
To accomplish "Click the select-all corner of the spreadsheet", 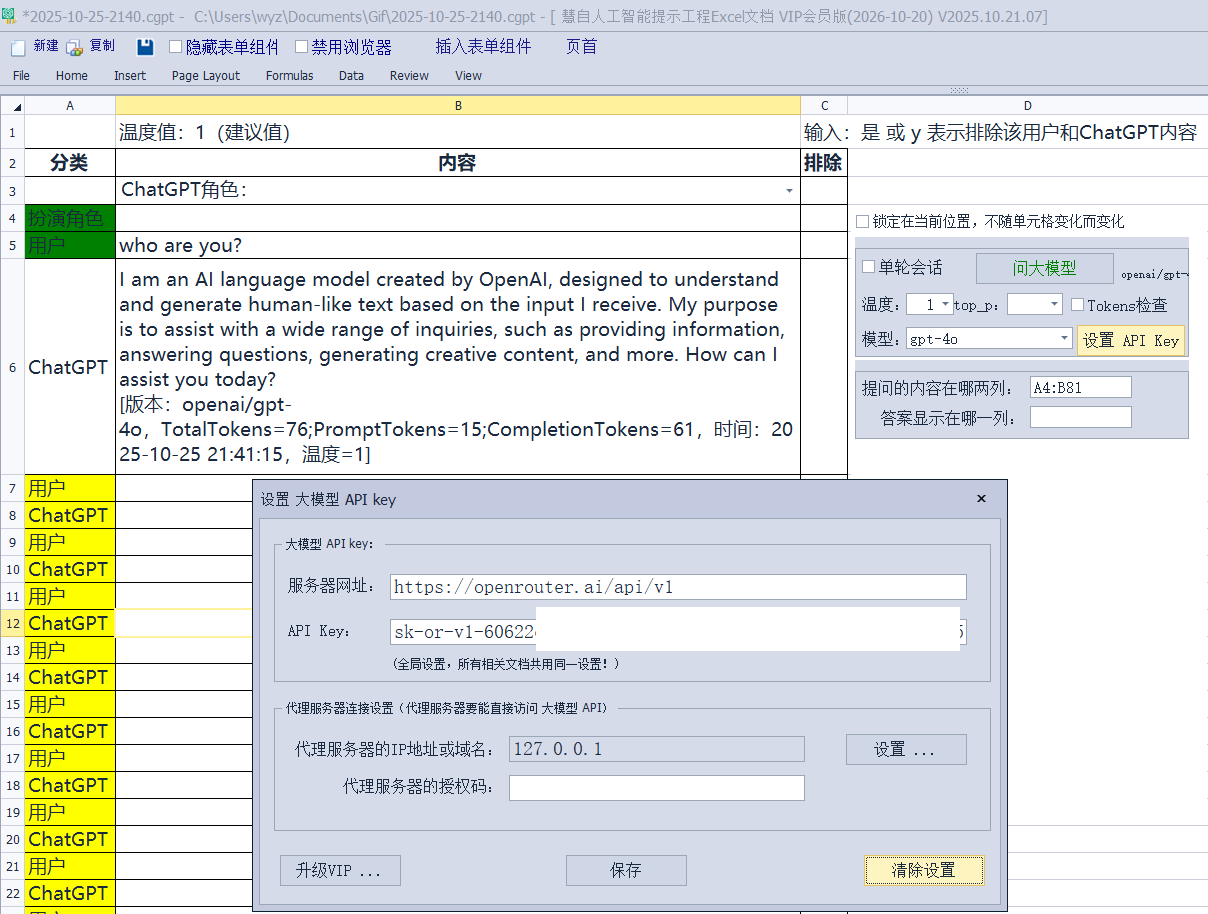I will pos(12,106).
